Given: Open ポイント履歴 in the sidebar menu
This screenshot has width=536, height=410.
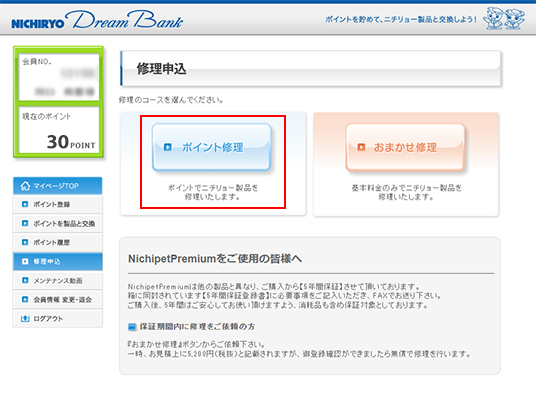Looking at the screenshot, I should pyautogui.click(x=57, y=242).
